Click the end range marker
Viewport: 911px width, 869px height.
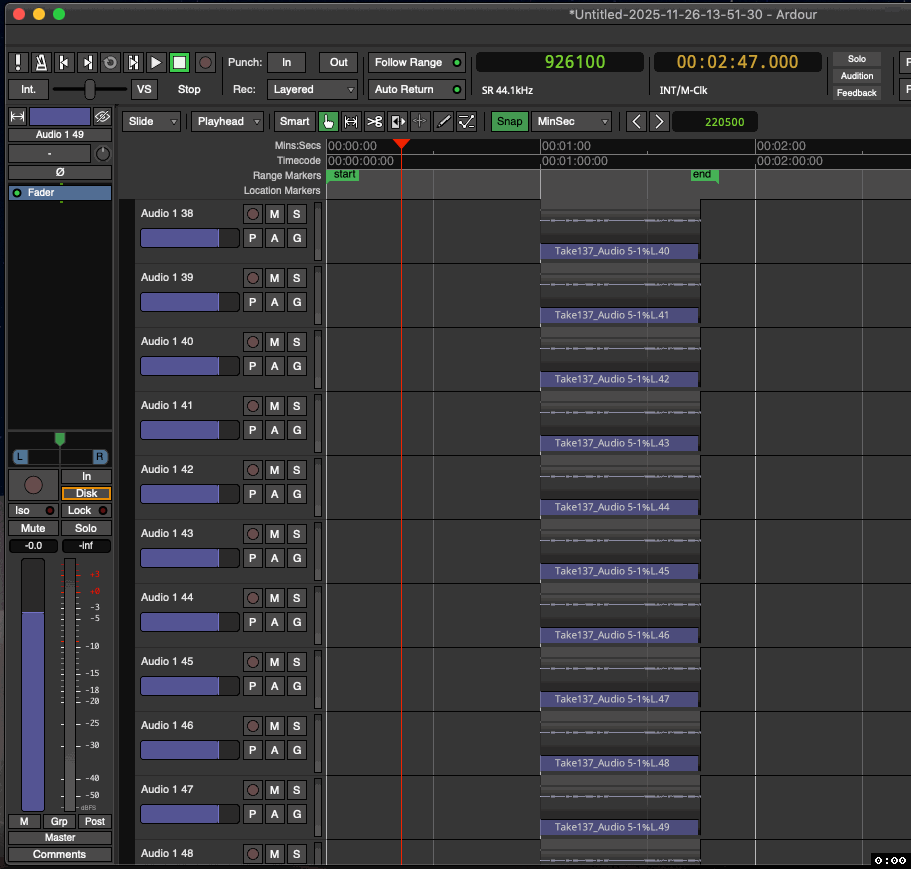703,175
